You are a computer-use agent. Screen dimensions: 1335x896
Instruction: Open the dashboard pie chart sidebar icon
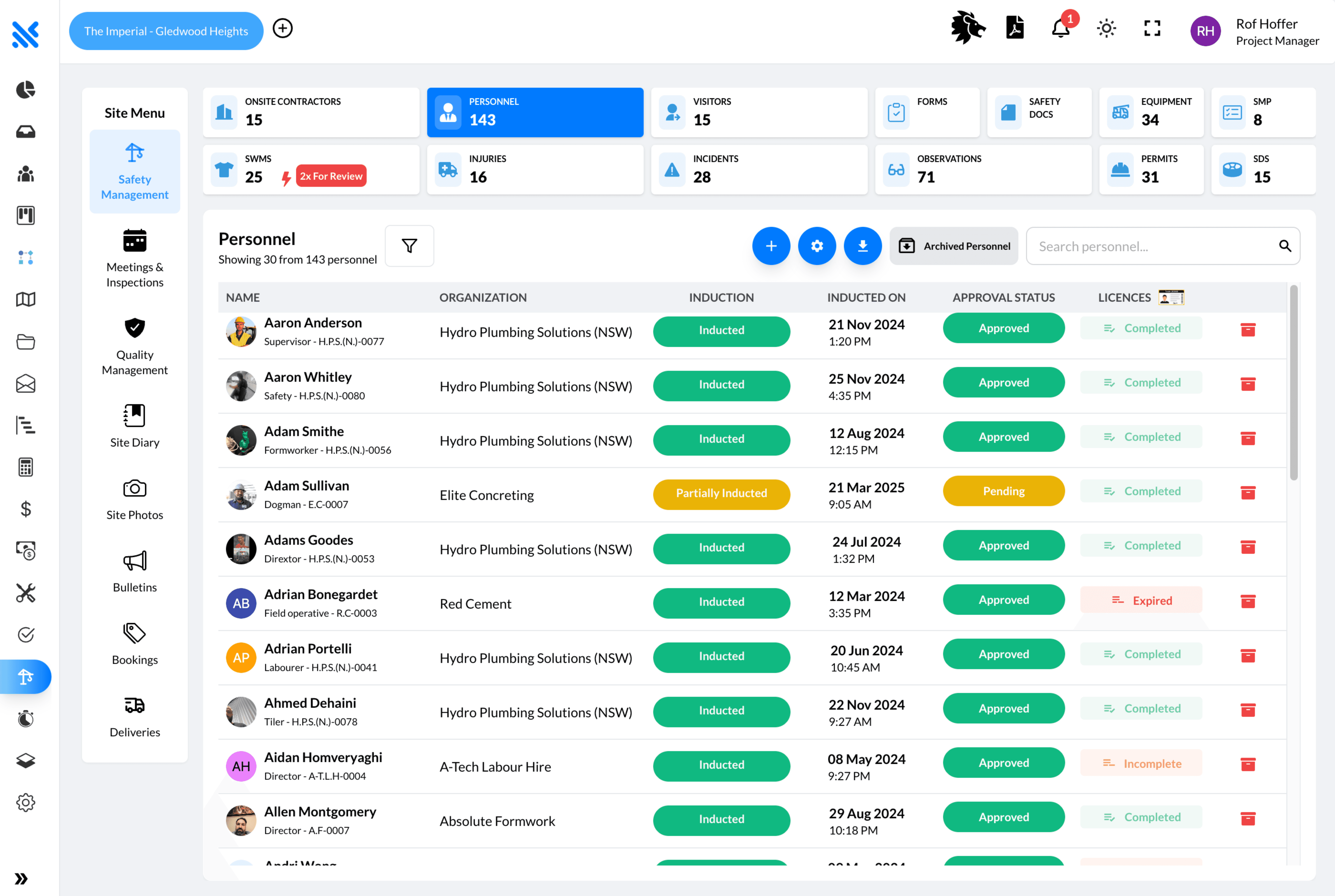26,90
